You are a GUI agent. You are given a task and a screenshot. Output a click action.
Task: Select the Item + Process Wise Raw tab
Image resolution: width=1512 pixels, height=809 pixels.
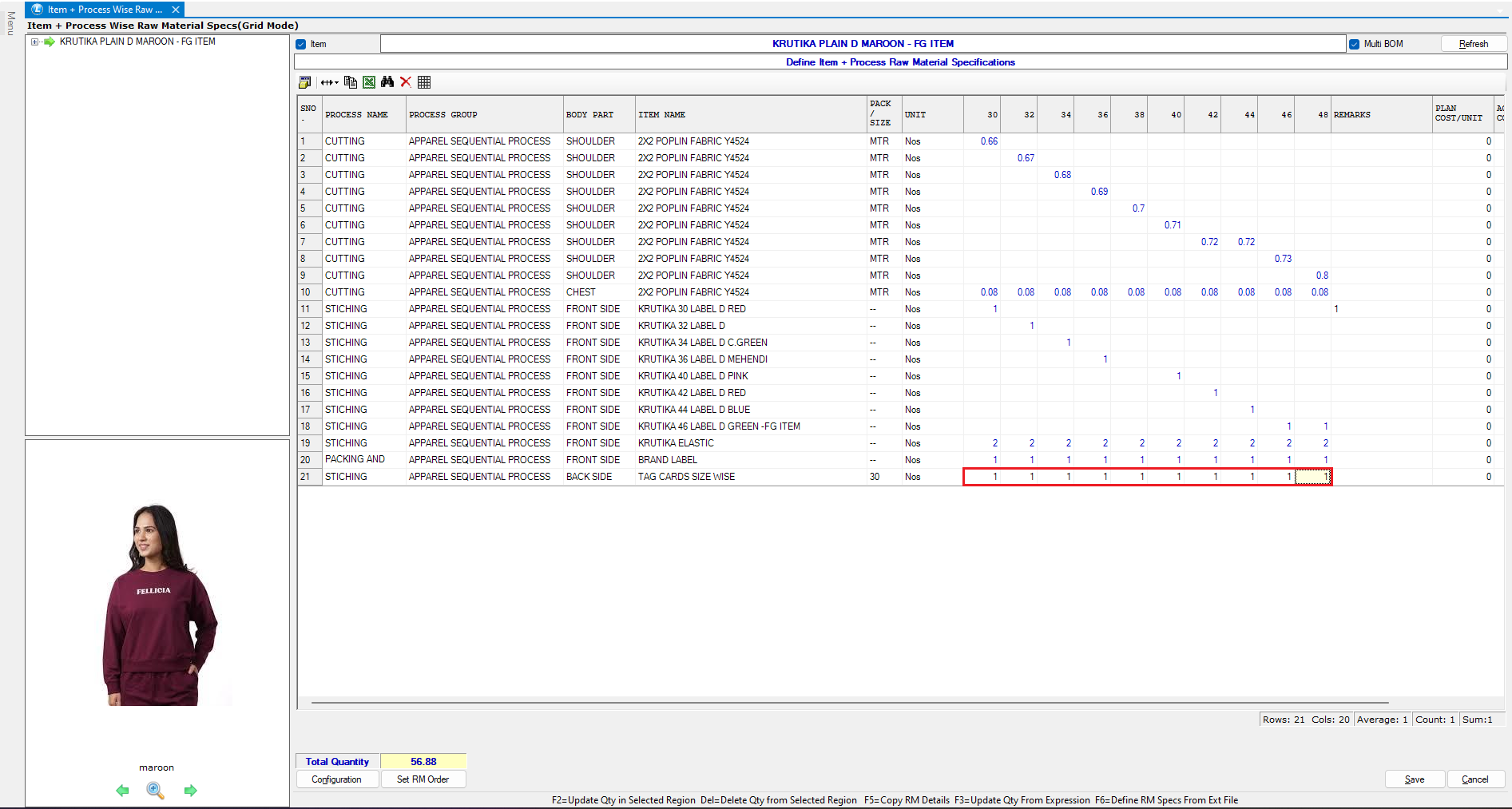104,10
